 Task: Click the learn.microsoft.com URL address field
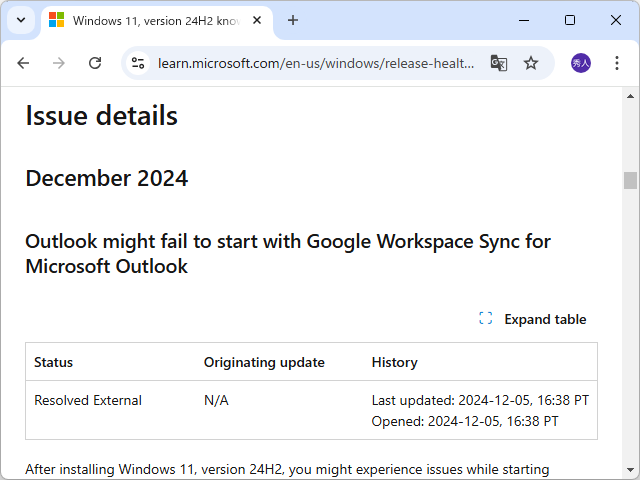[x=315, y=63]
